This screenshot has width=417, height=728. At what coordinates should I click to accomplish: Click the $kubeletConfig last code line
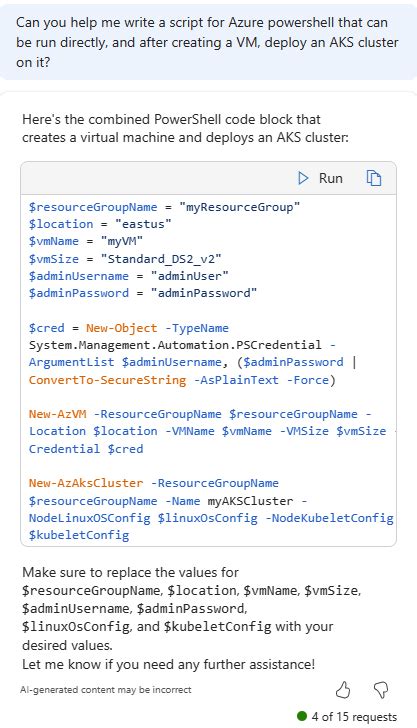[79, 535]
